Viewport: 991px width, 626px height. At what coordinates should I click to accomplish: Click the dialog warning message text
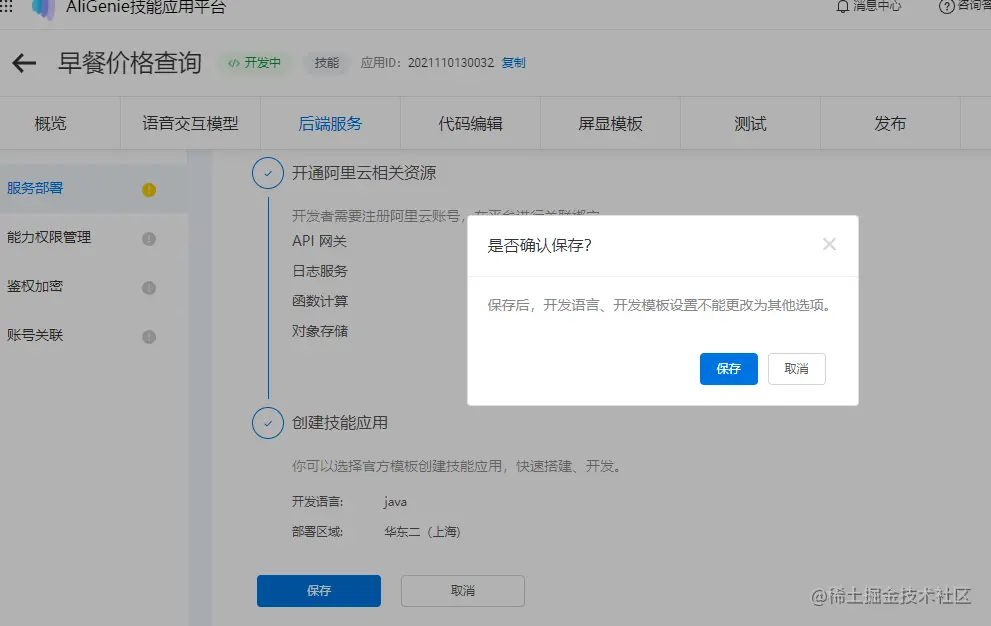(659, 305)
